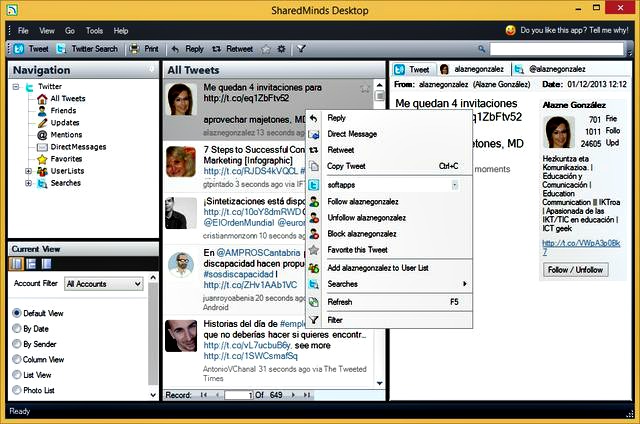Viewport: 640px width, 424px height.
Task: Select the Default View radio button
Action: click(17, 313)
